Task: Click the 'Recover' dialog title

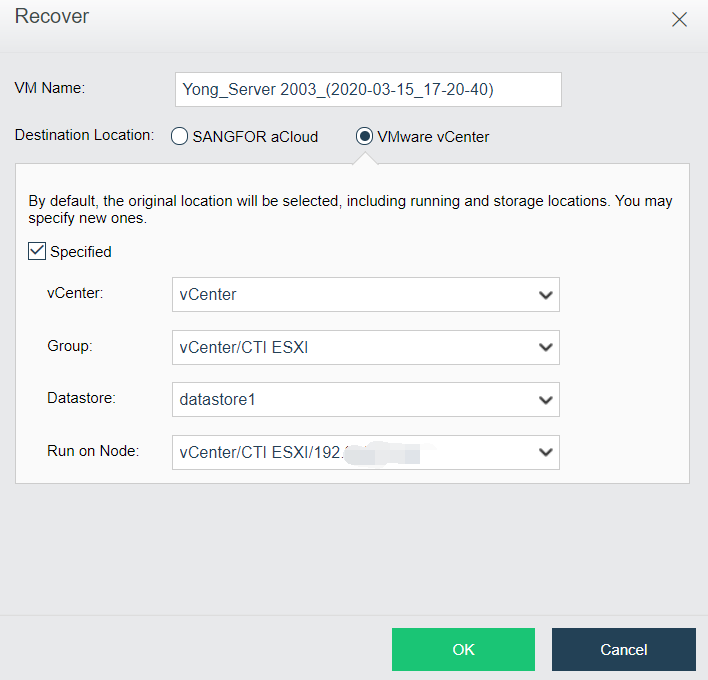Action: point(52,16)
